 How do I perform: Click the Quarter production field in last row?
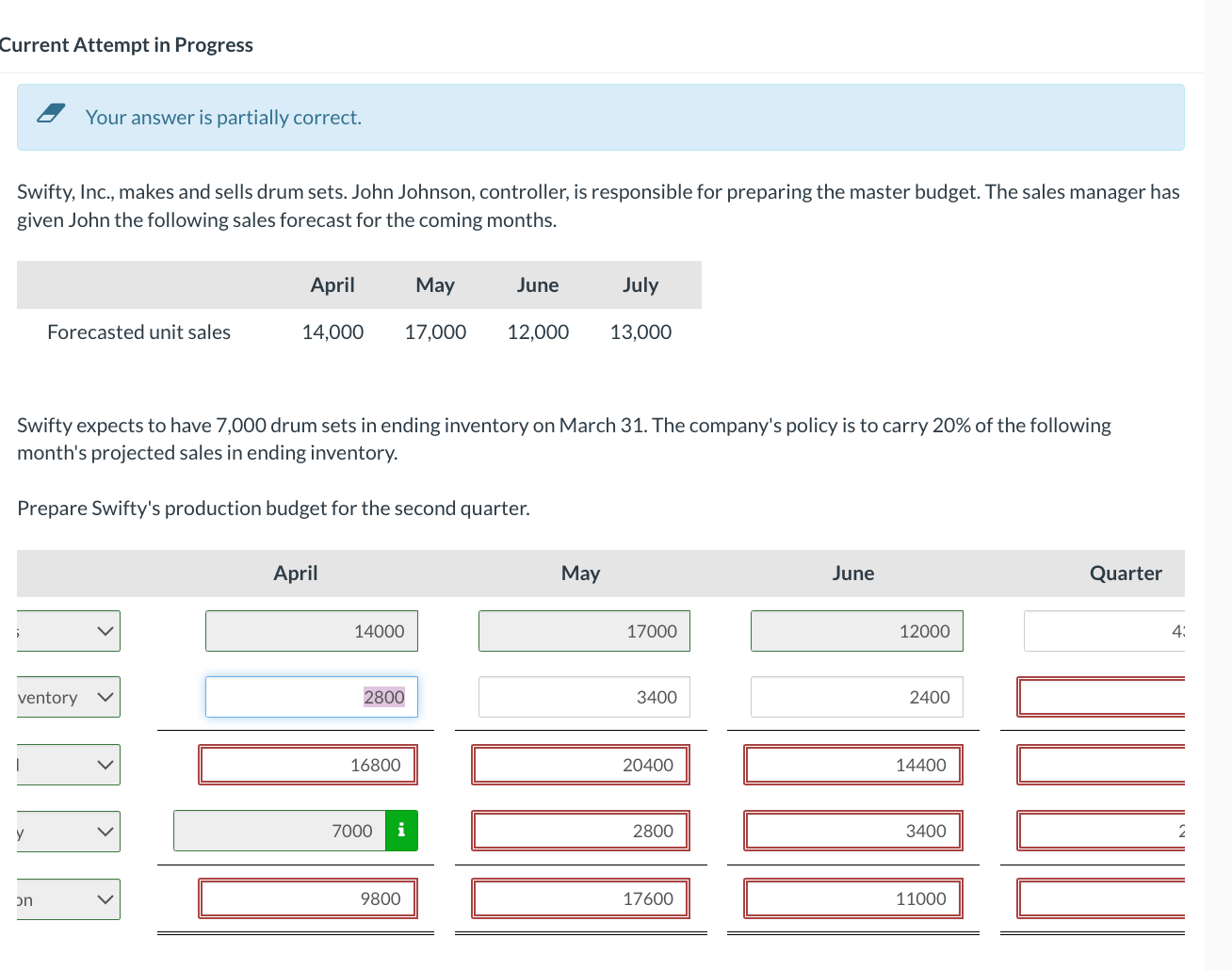pyautogui.click(x=1100, y=898)
